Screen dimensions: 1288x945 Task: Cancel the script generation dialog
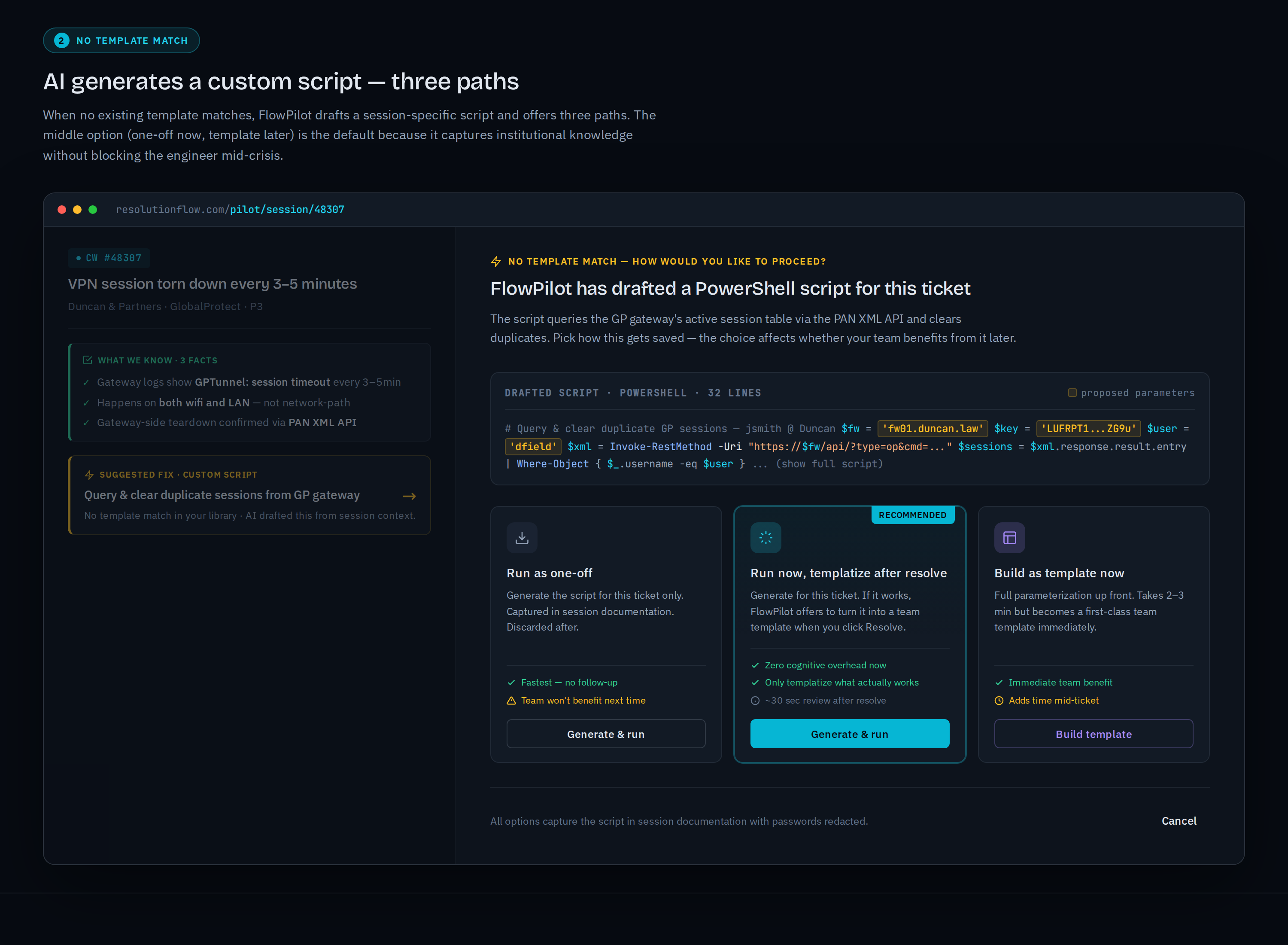[x=1178, y=820]
